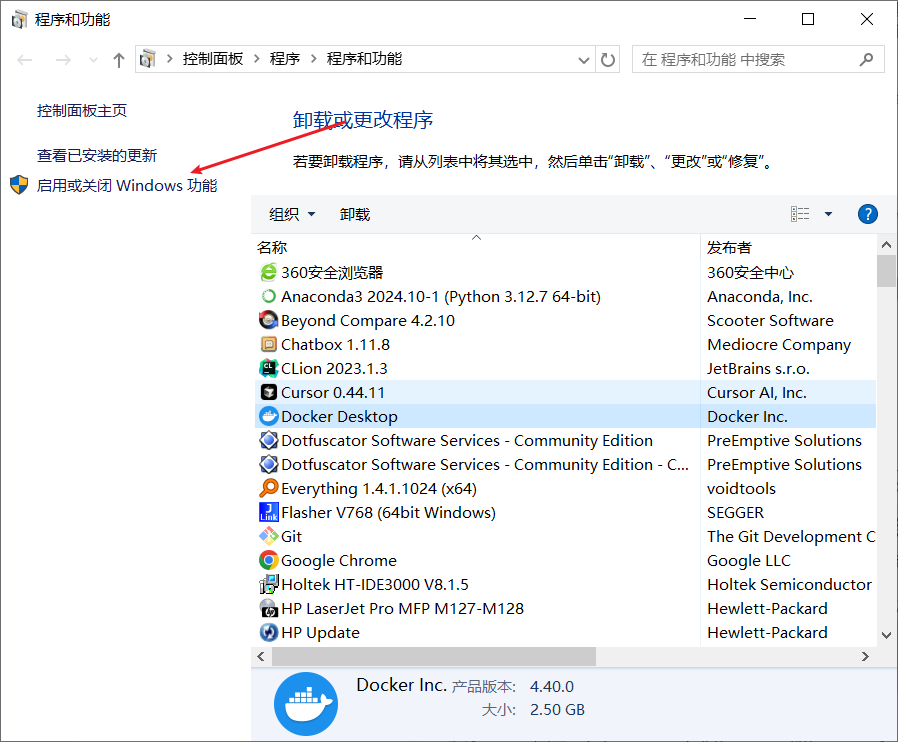Click publisher 360安全中心 cell
The height and width of the screenshot is (742, 898).
[751, 273]
